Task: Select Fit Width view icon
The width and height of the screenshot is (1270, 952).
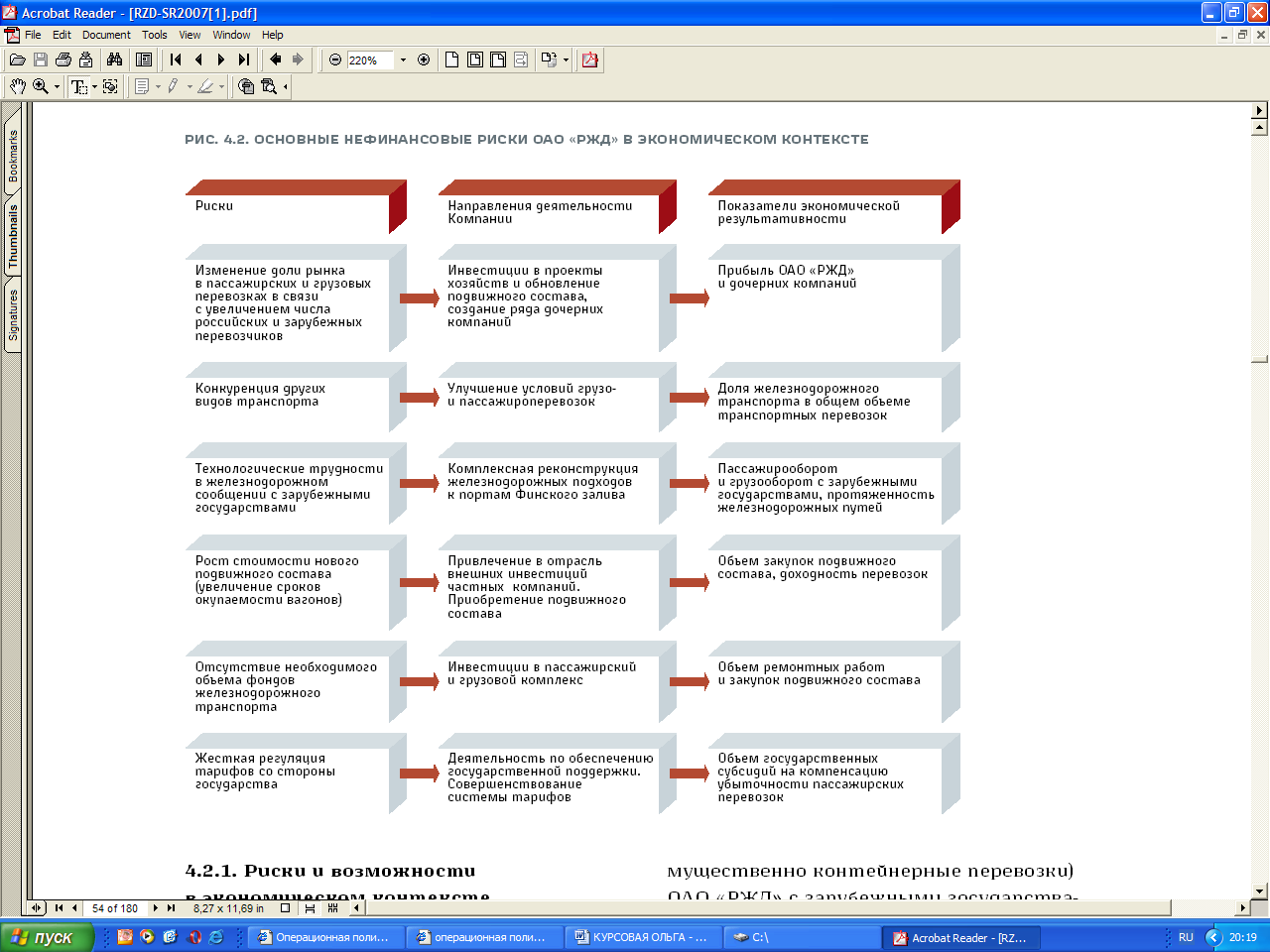Action: (498, 59)
